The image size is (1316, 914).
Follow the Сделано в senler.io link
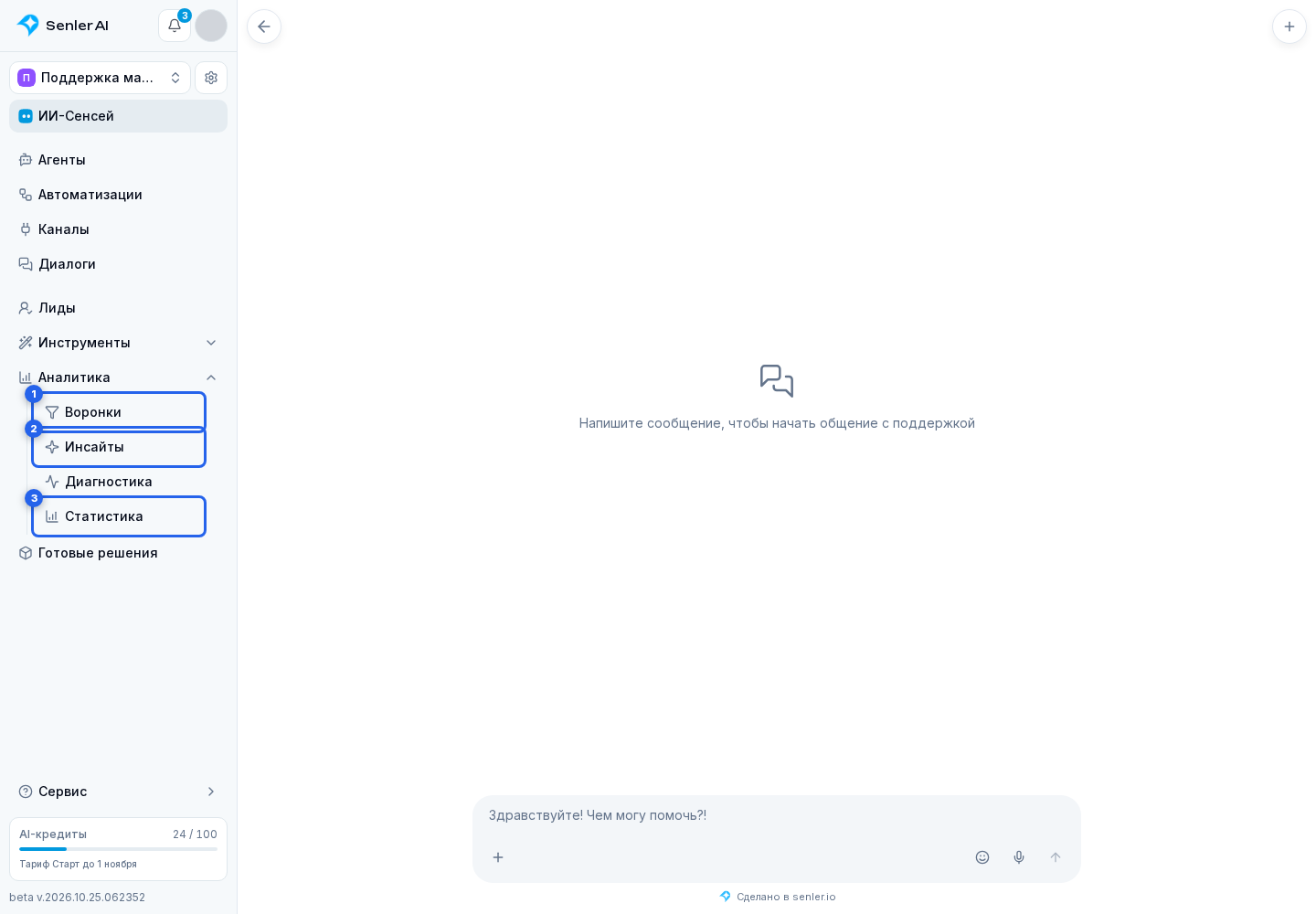[778, 897]
